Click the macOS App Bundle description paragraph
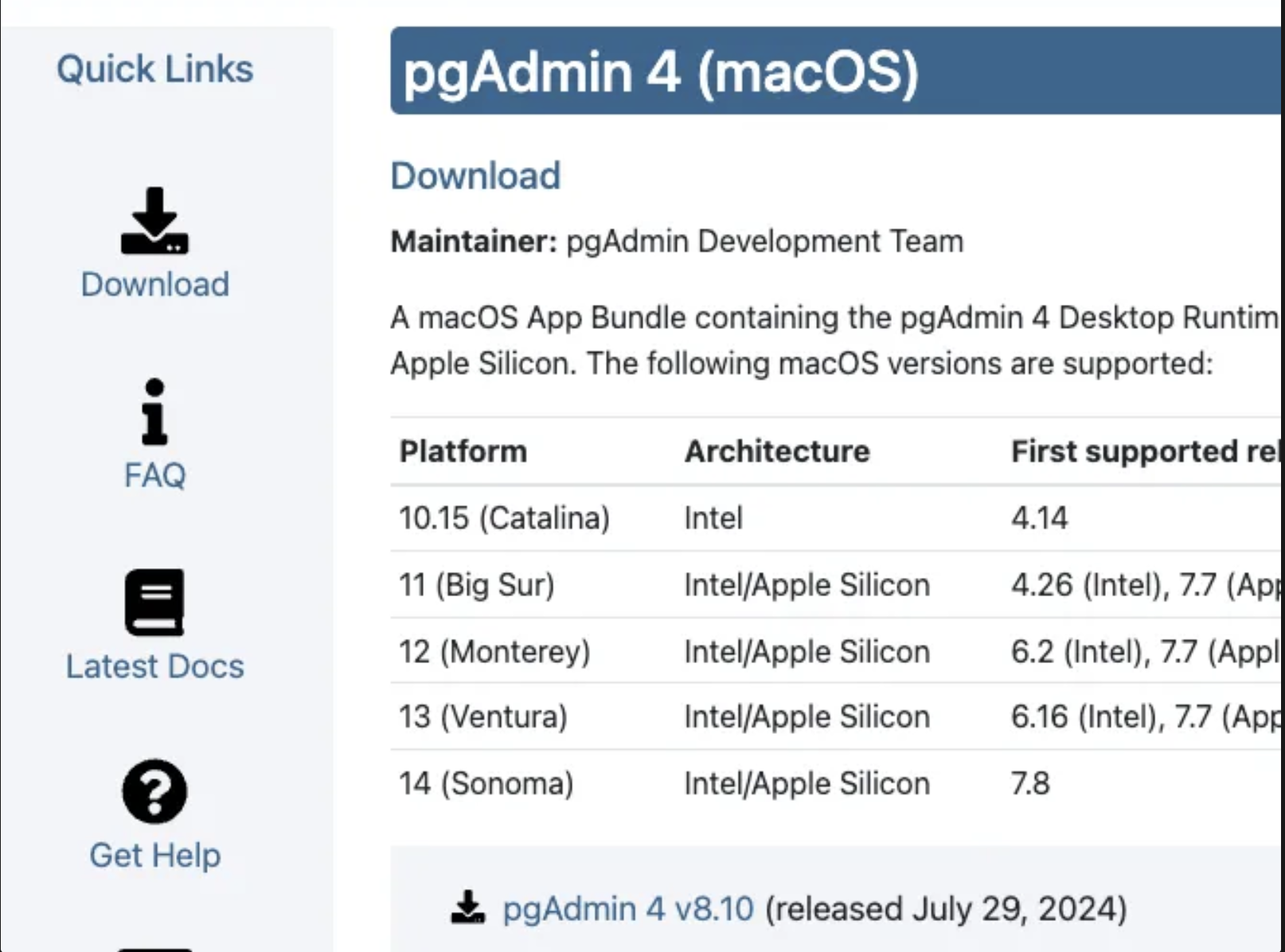Viewport: 1285px width, 952px height. click(x=836, y=341)
